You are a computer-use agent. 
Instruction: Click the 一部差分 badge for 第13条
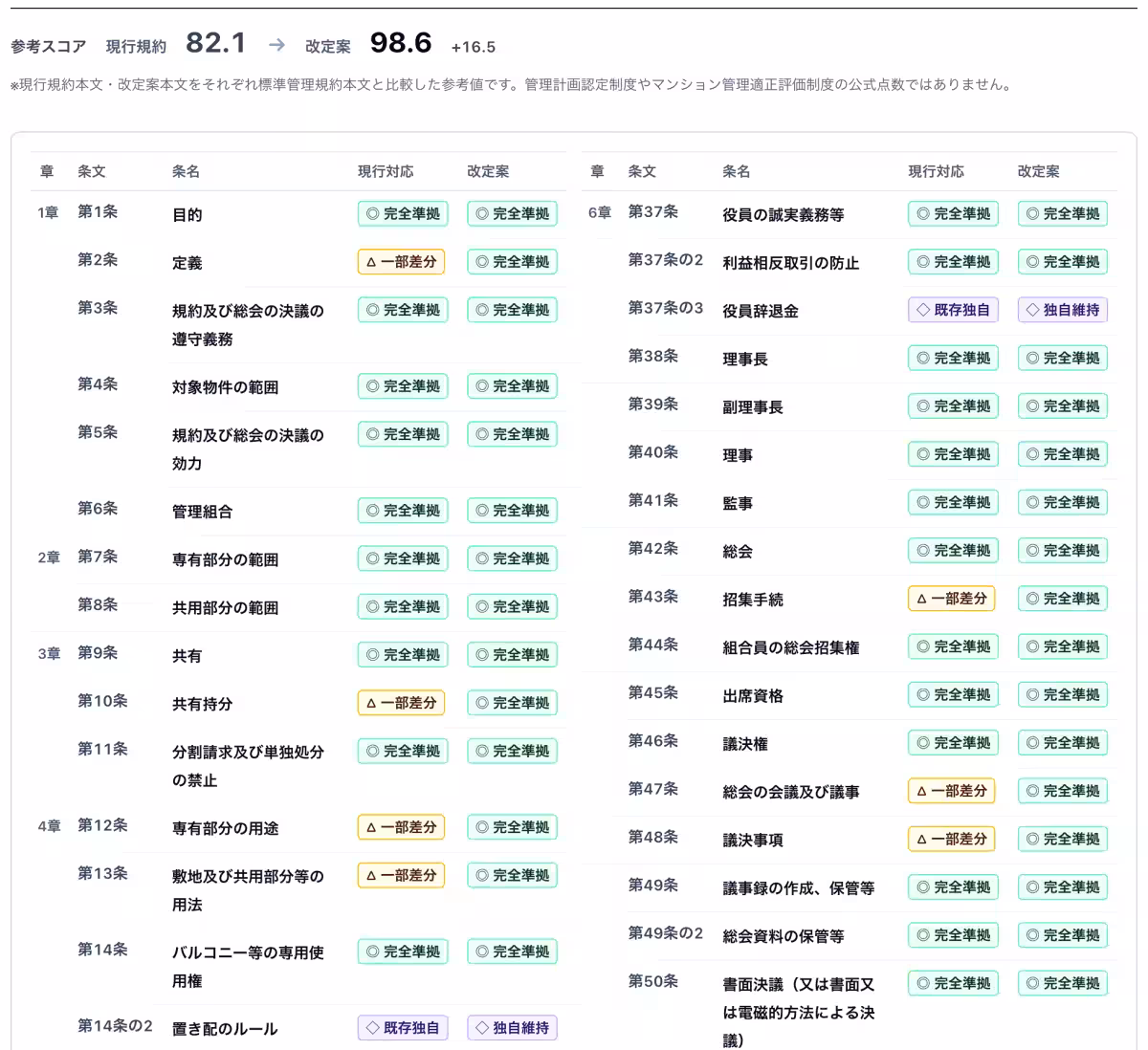point(401,875)
